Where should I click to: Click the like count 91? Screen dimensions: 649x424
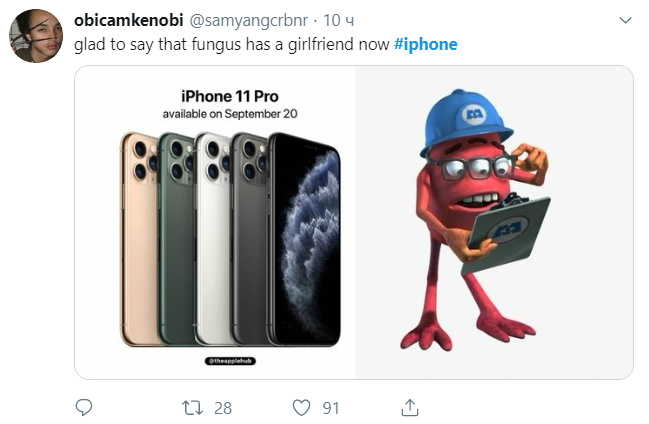[x=331, y=407]
